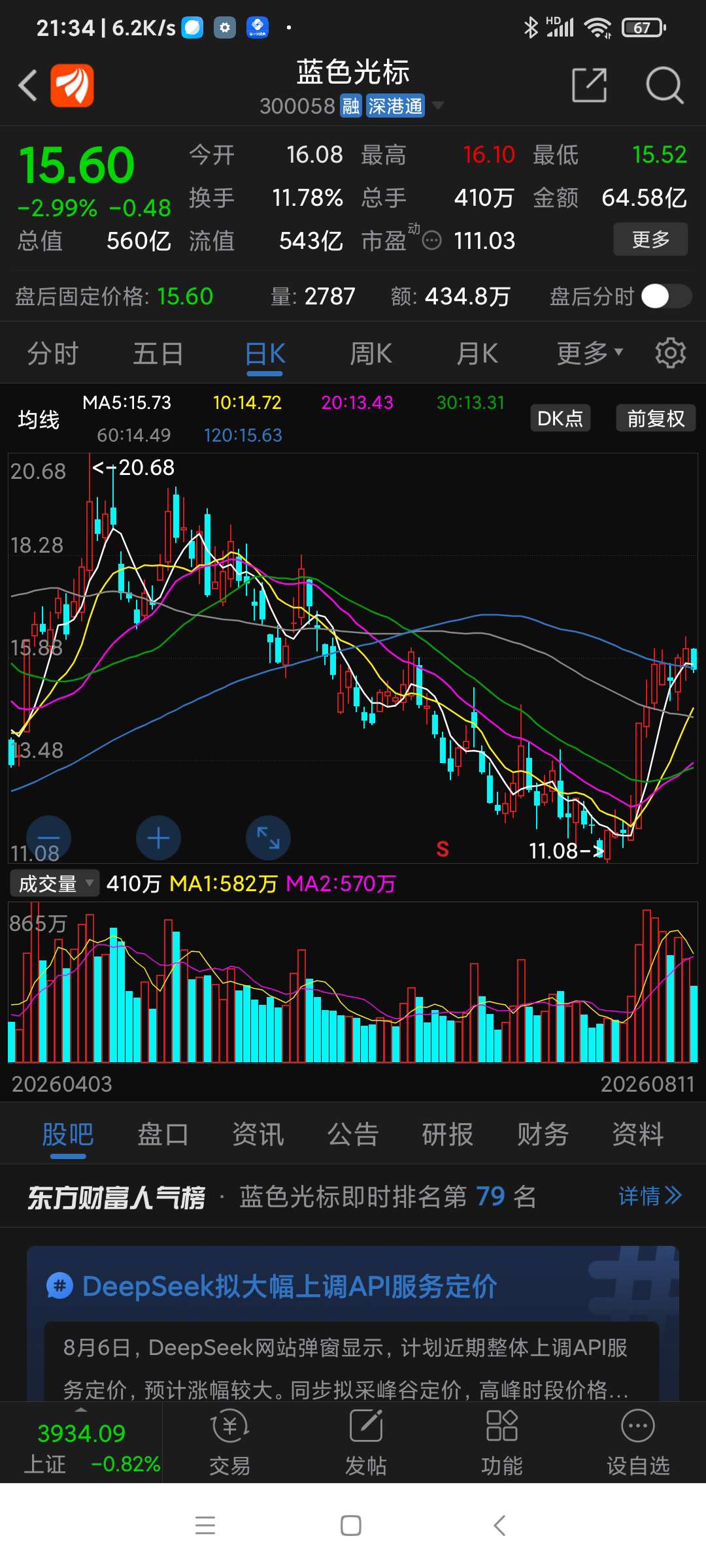Switch to 五日 chart tab
The image size is (706, 1568).
click(158, 353)
